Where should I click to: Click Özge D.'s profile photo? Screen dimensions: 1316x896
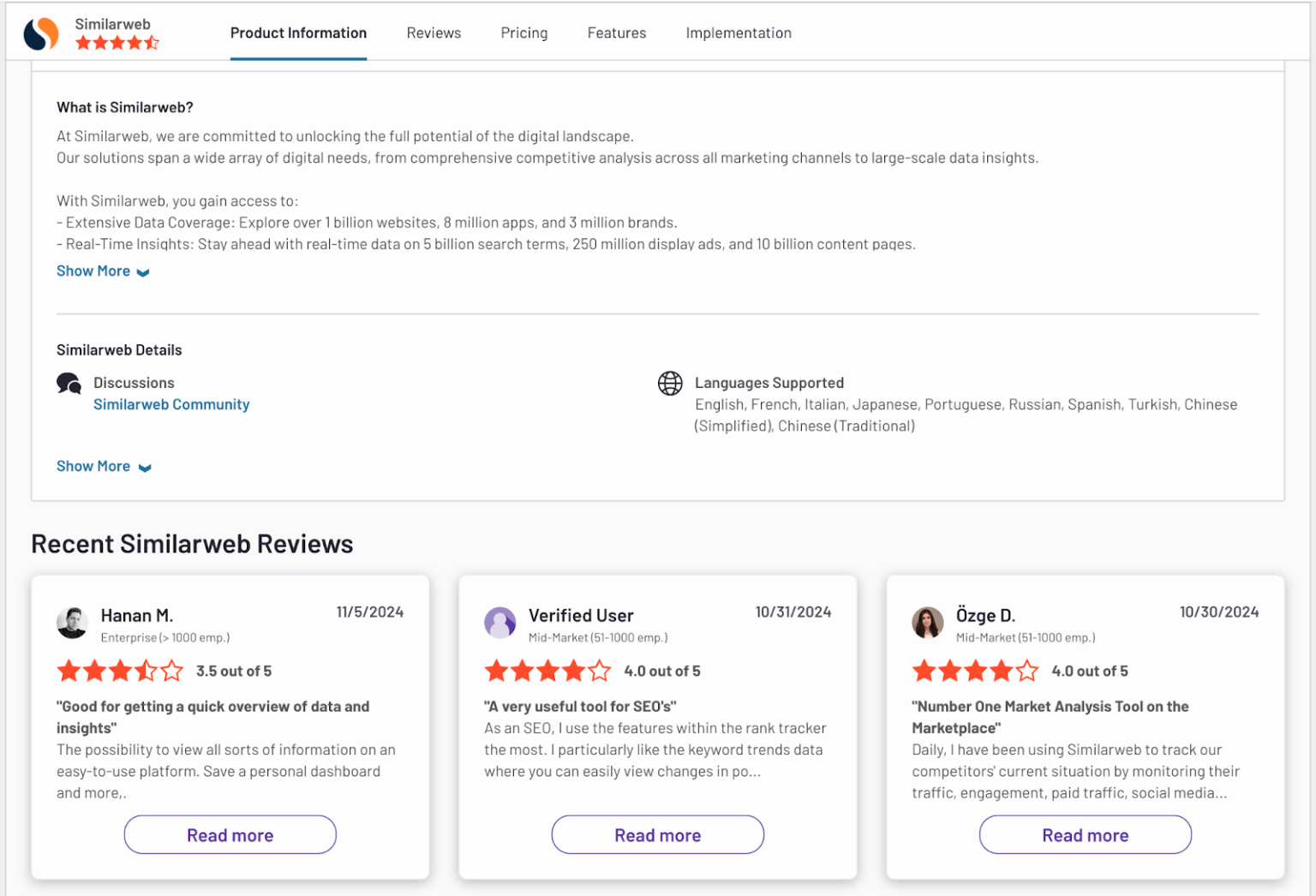[927, 624]
